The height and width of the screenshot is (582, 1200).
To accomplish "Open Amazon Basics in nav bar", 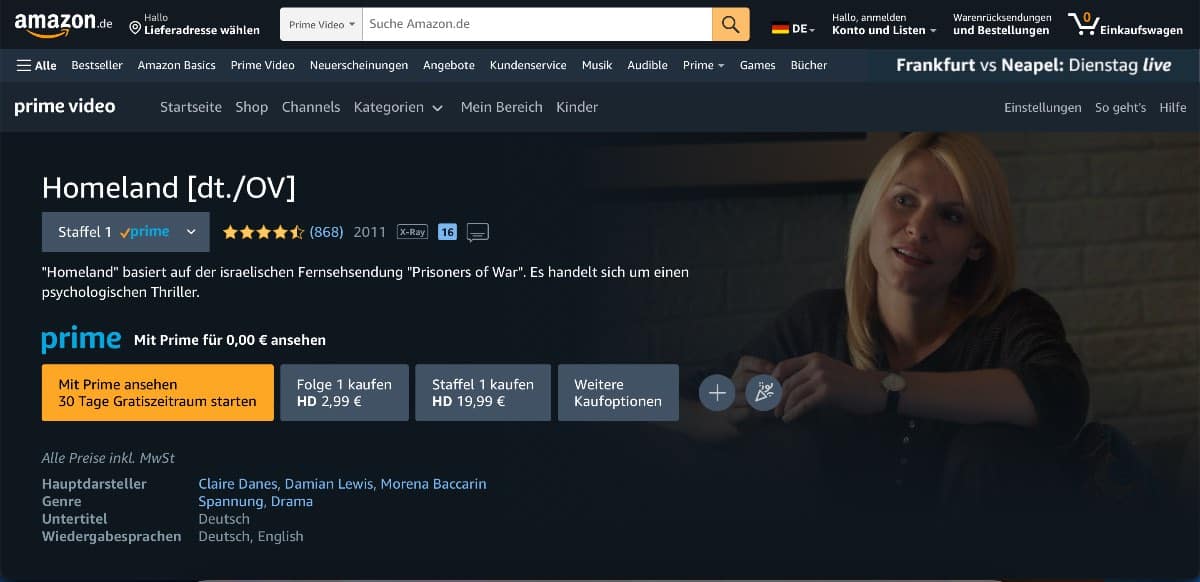I will pyautogui.click(x=176, y=65).
